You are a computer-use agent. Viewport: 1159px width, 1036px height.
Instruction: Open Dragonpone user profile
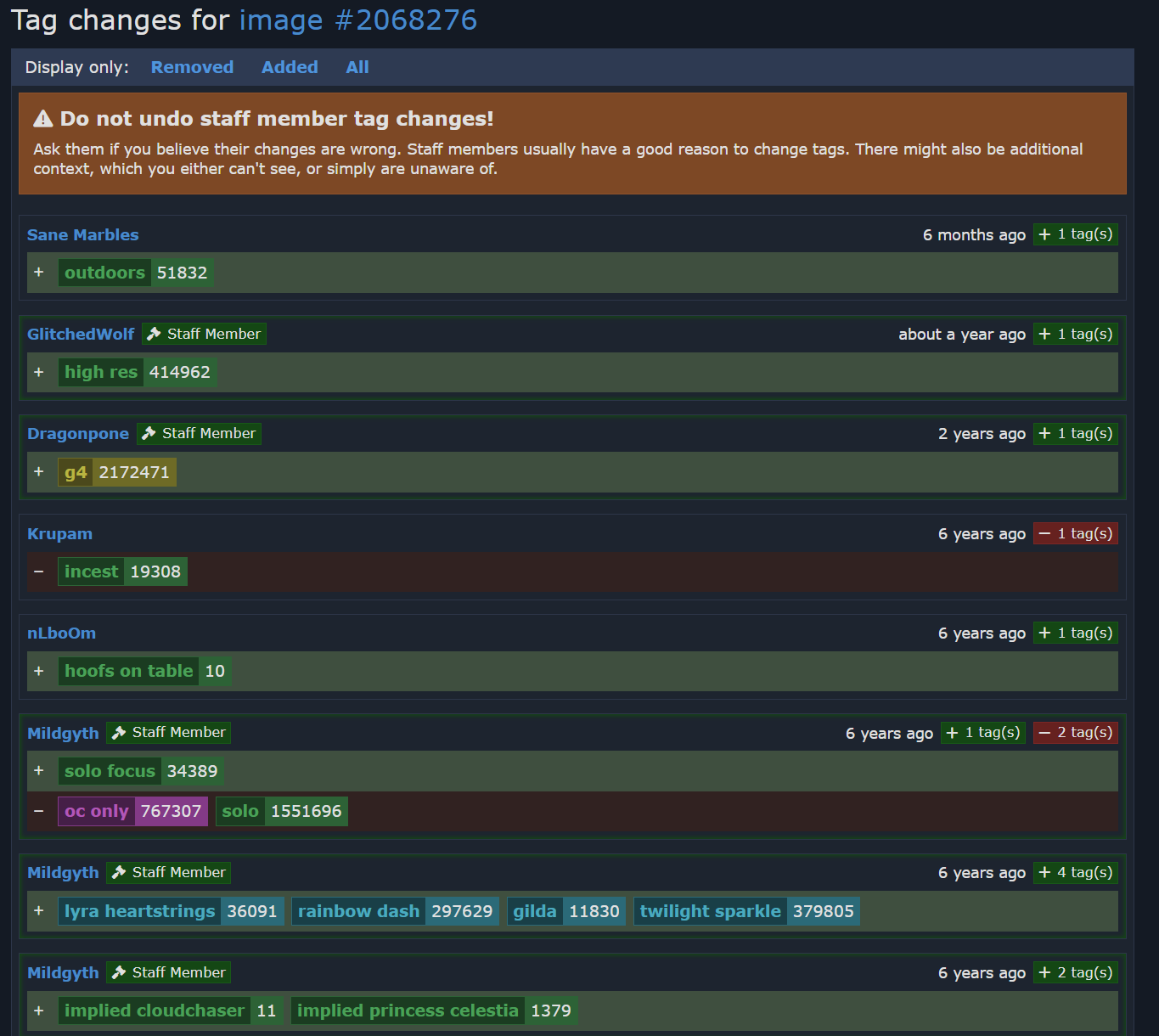pos(78,434)
